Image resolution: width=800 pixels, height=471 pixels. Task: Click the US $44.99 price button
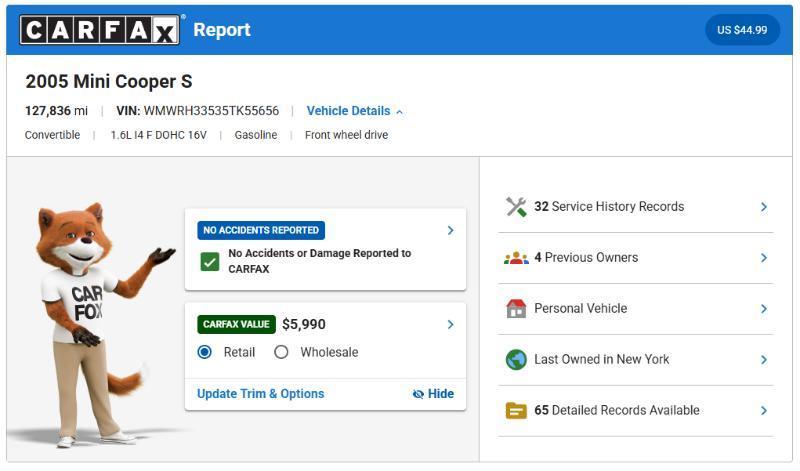tap(742, 30)
